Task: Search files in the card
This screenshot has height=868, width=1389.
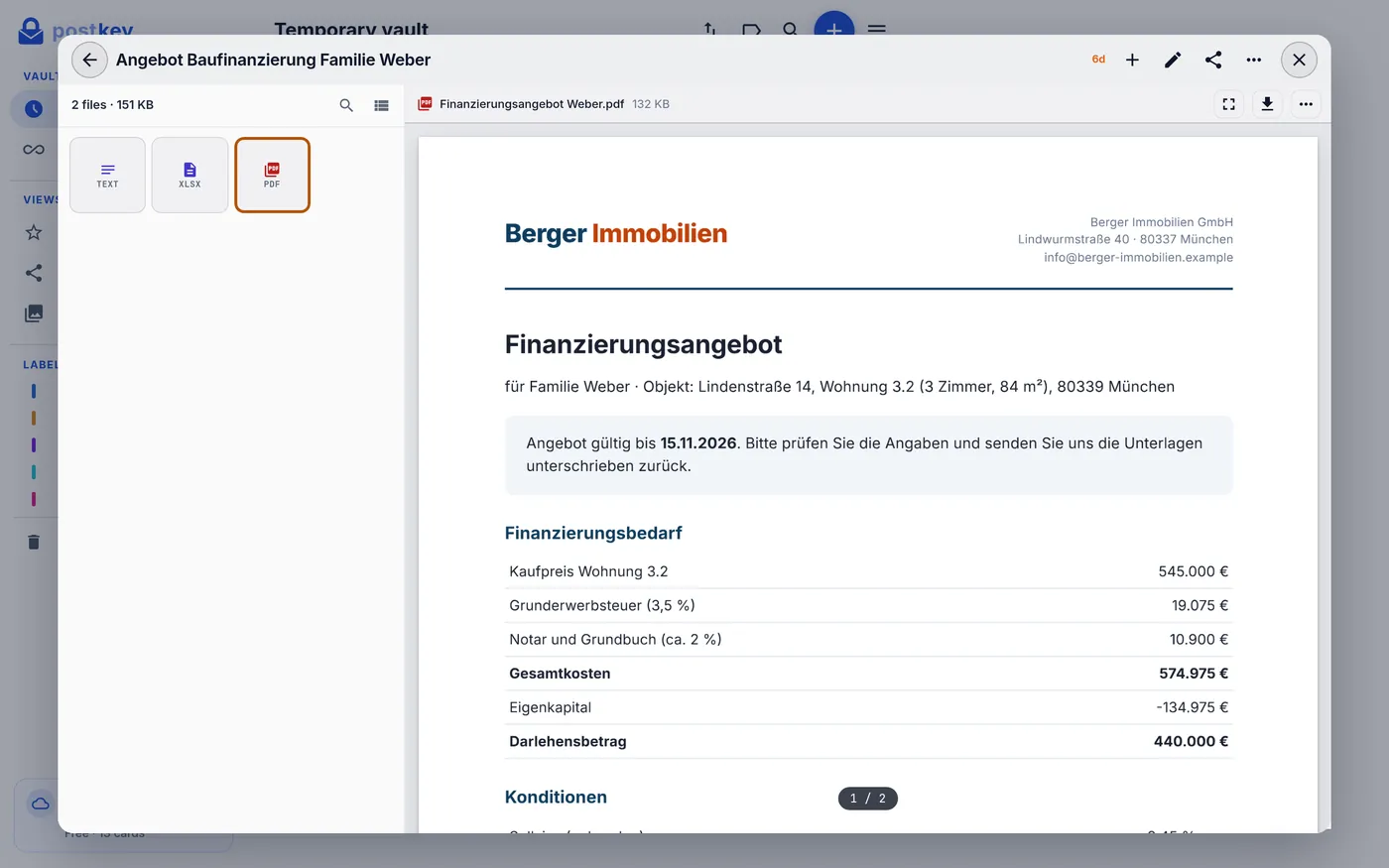Action: point(346,105)
